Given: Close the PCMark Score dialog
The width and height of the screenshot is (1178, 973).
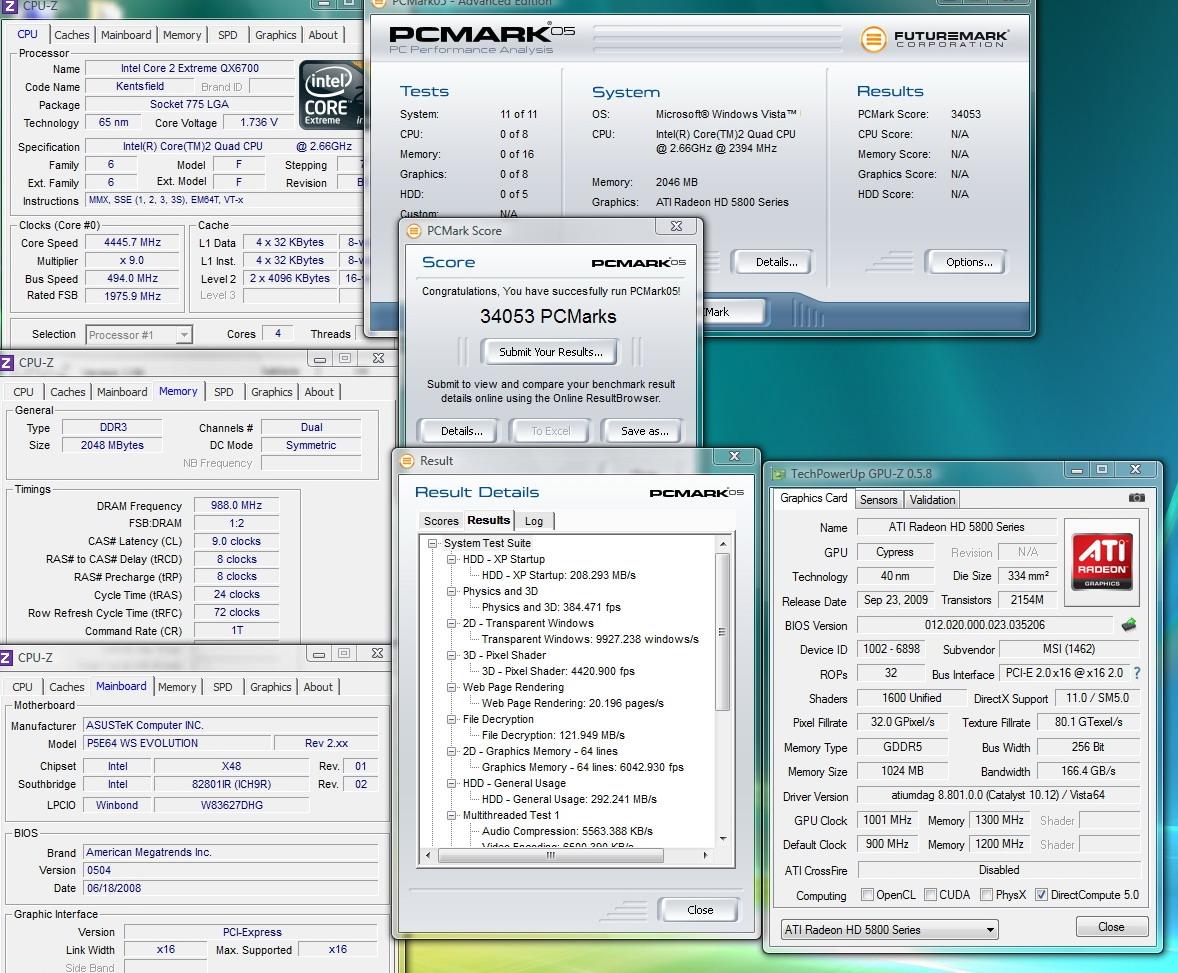Looking at the screenshot, I should coord(676,226).
